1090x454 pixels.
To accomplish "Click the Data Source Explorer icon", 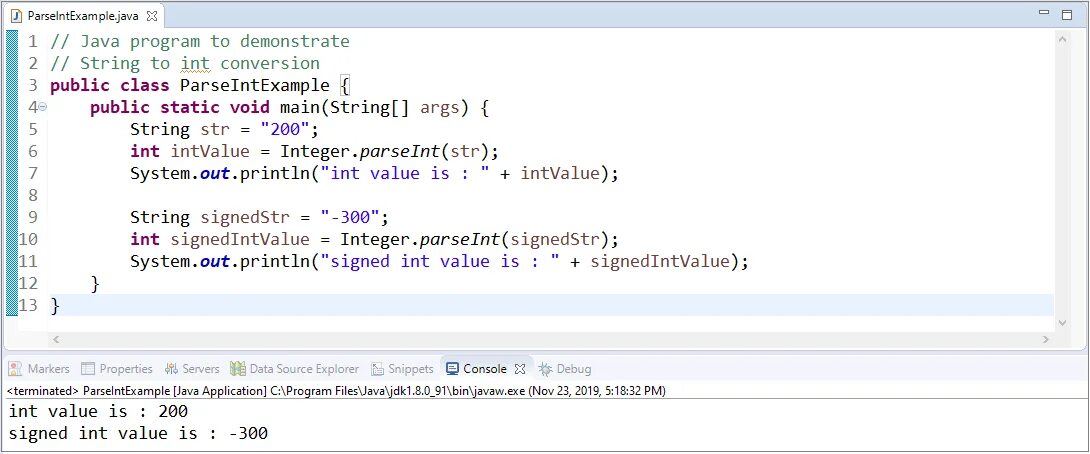I will pos(238,368).
